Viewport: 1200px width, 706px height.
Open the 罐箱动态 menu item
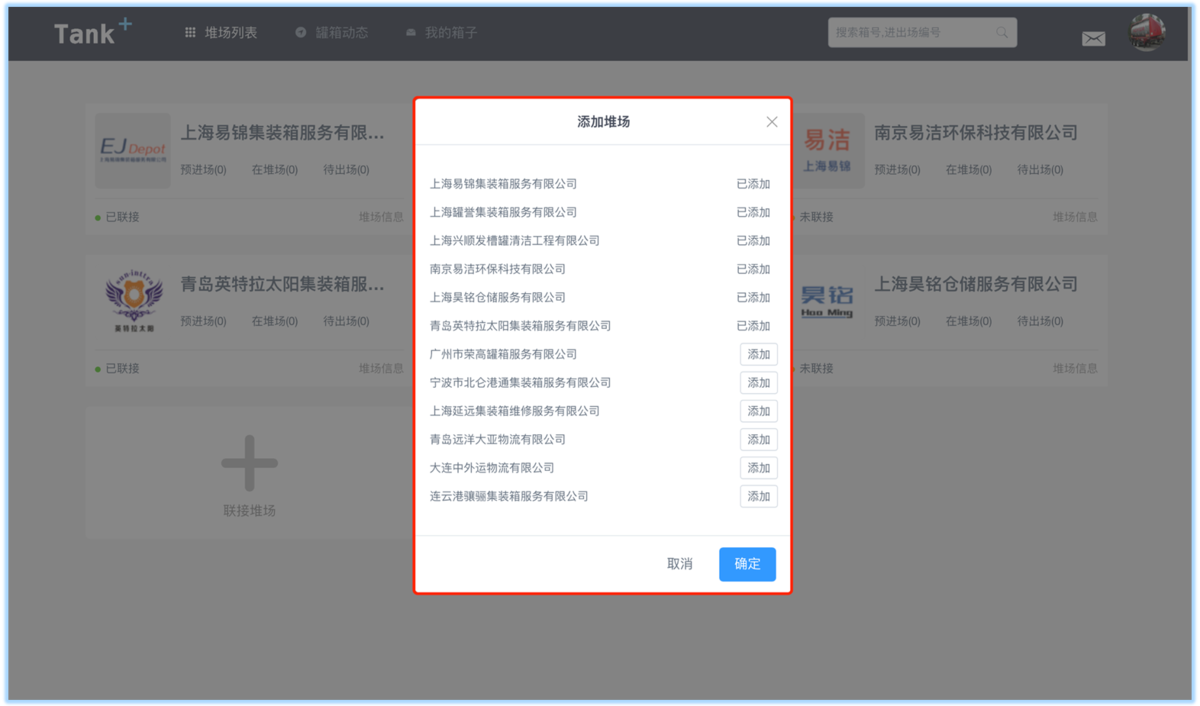(x=332, y=33)
